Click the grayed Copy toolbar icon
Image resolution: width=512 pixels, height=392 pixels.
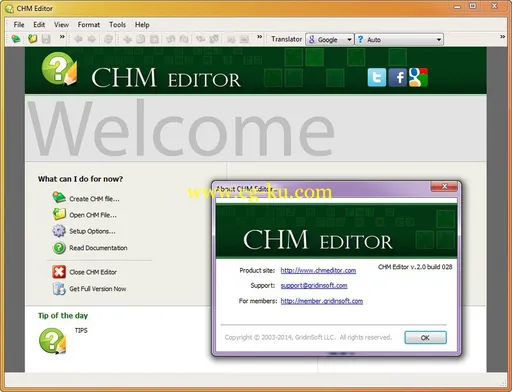(x=140, y=39)
